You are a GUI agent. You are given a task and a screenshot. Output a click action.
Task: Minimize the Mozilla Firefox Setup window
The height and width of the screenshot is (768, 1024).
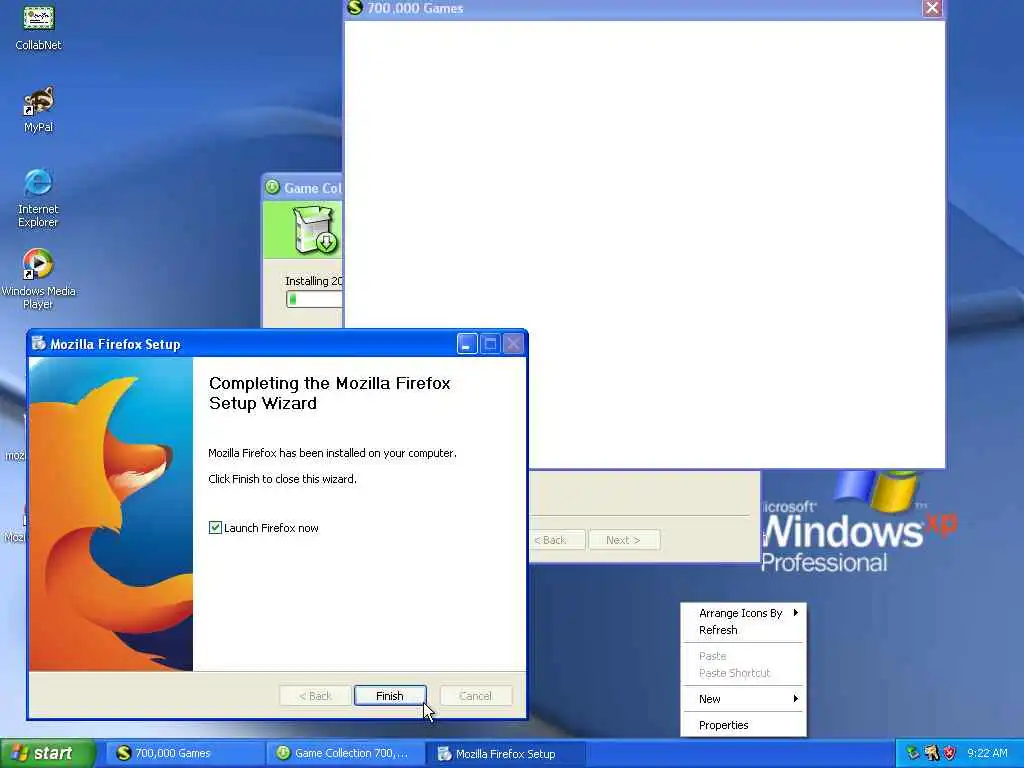pyautogui.click(x=467, y=344)
